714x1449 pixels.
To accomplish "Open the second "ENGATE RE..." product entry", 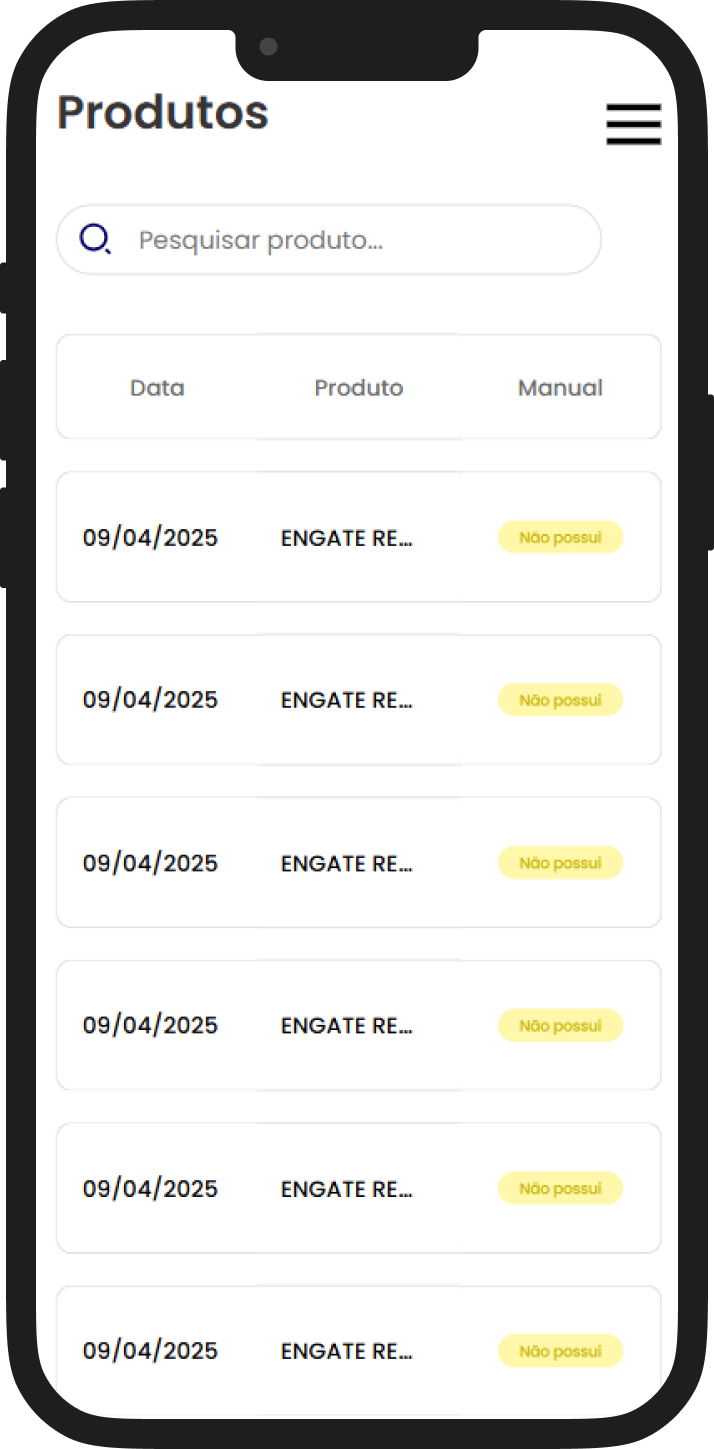I will coord(347,701).
